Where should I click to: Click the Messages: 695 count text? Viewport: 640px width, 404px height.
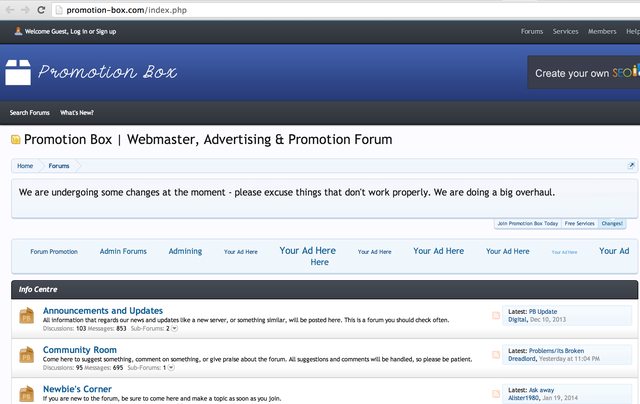pyautogui.click(x=103, y=368)
